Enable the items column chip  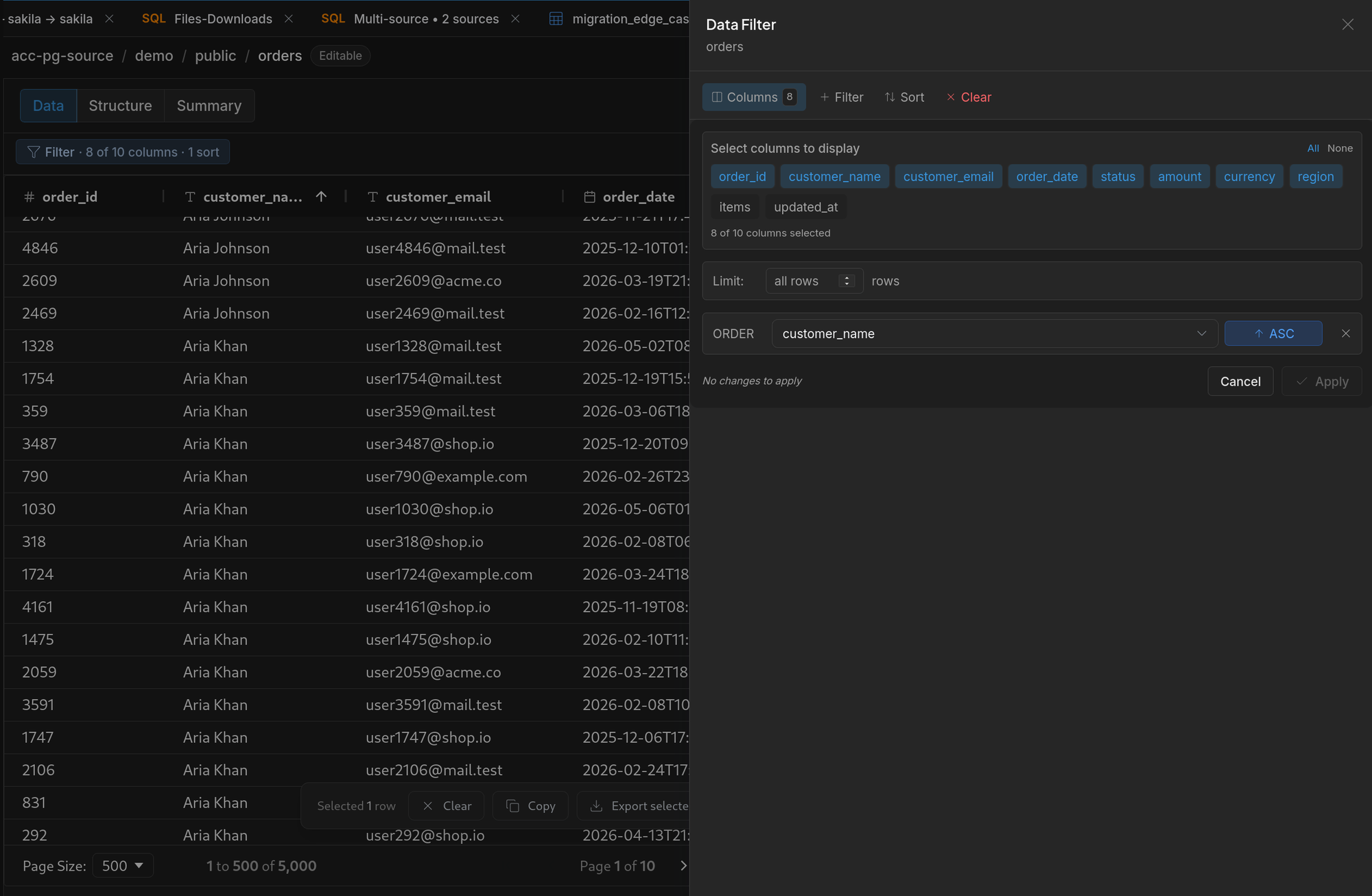pos(735,207)
